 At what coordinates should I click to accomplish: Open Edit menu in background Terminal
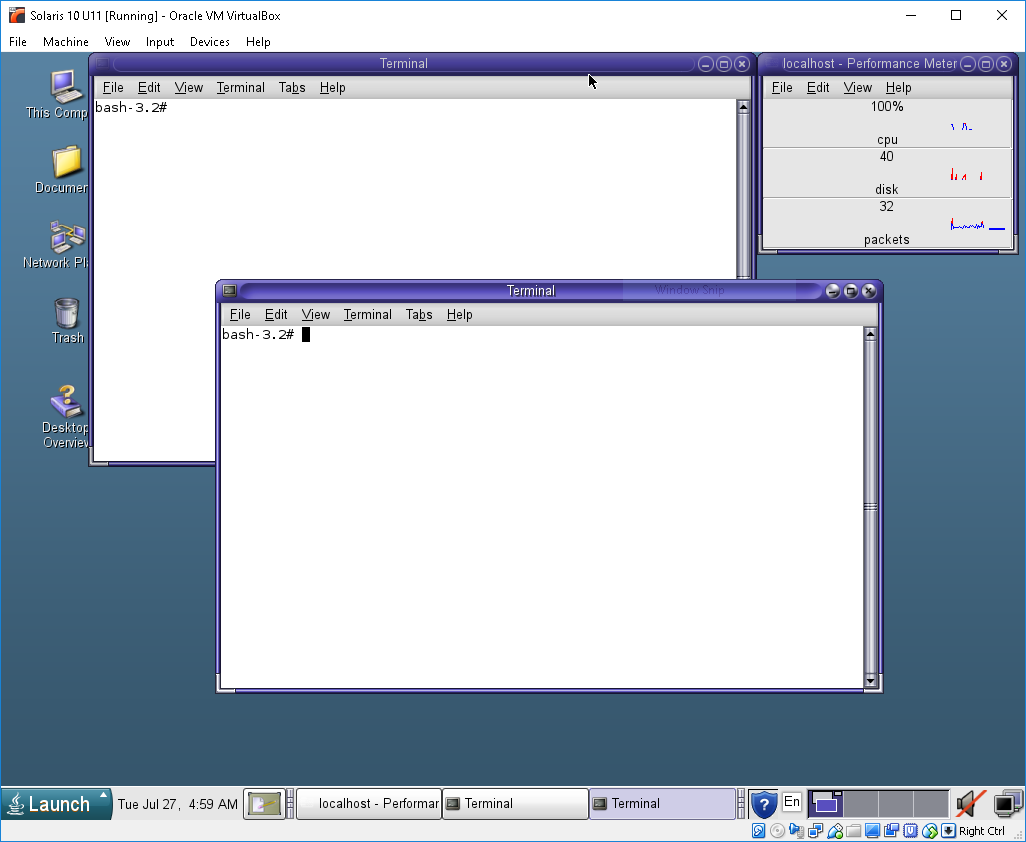[149, 88]
